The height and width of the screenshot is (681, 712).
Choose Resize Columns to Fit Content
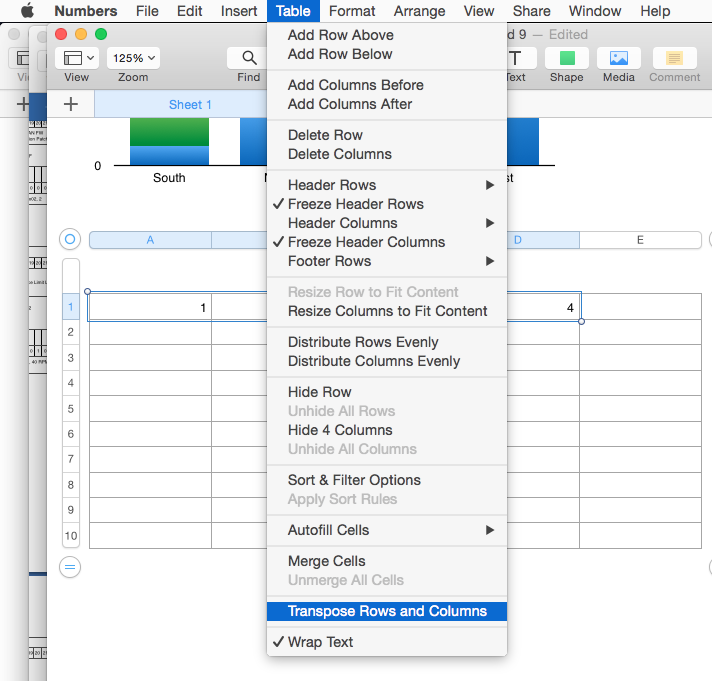point(387,311)
